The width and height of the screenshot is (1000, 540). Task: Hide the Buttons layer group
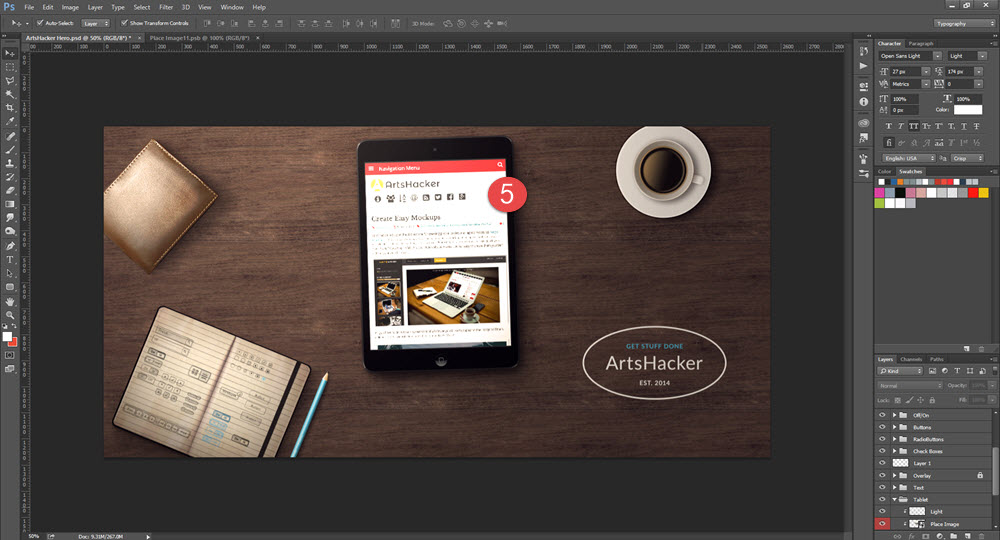click(x=883, y=427)
